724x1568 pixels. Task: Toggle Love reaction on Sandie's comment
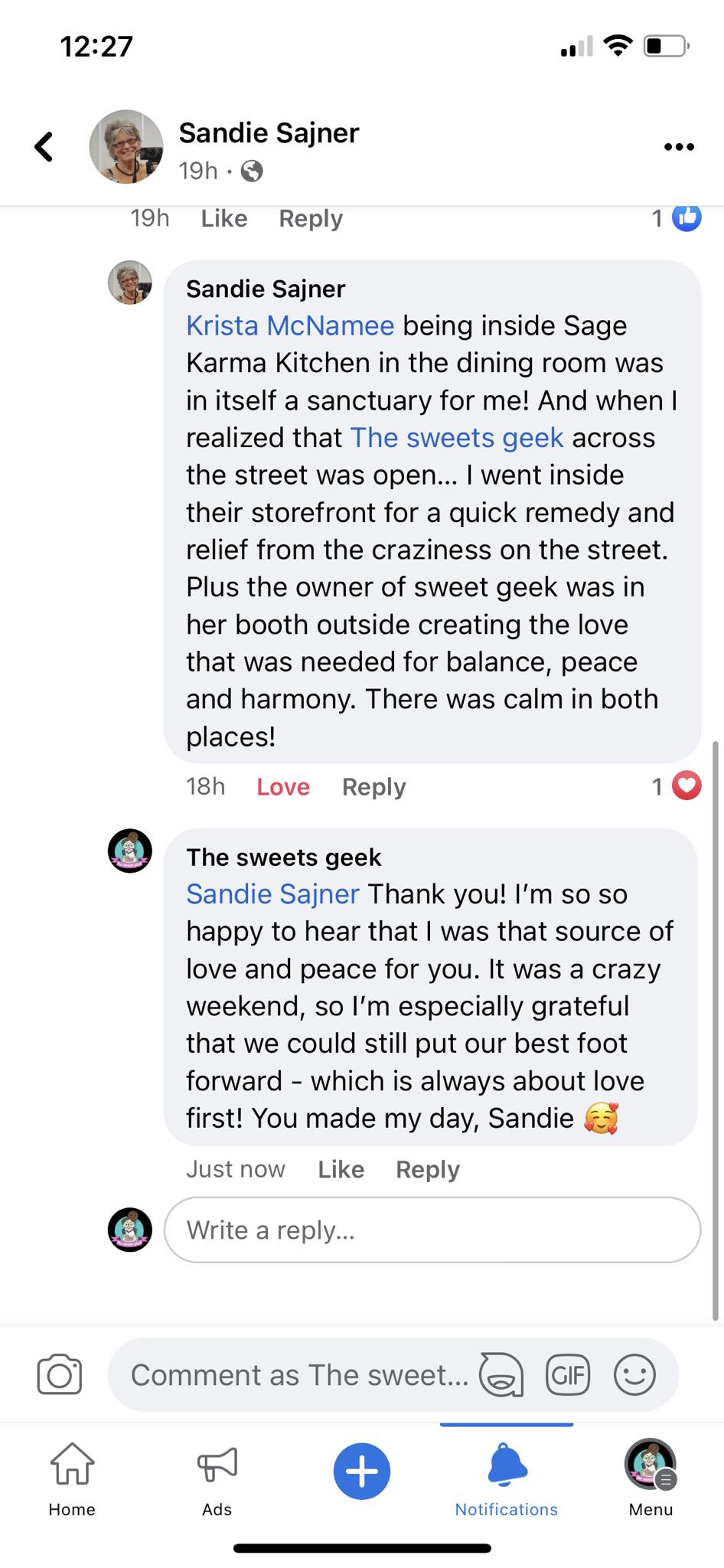pos(283,787)
